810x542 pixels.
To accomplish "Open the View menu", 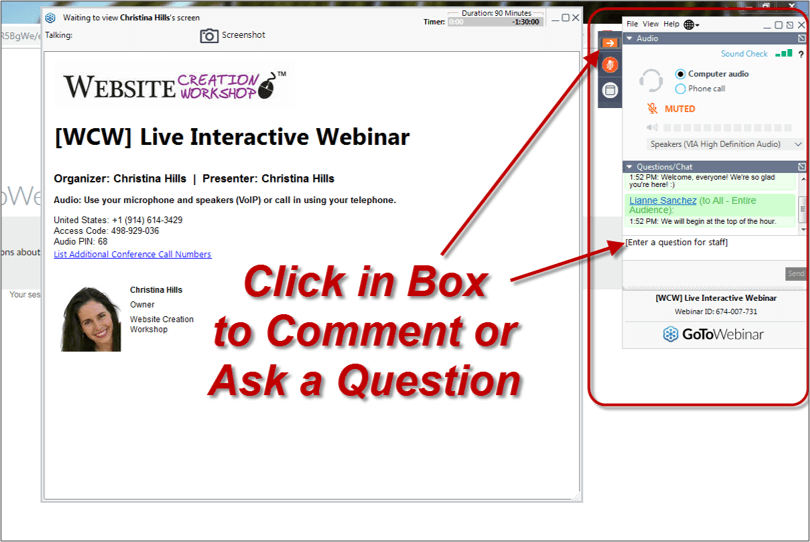I will [650, 24].
